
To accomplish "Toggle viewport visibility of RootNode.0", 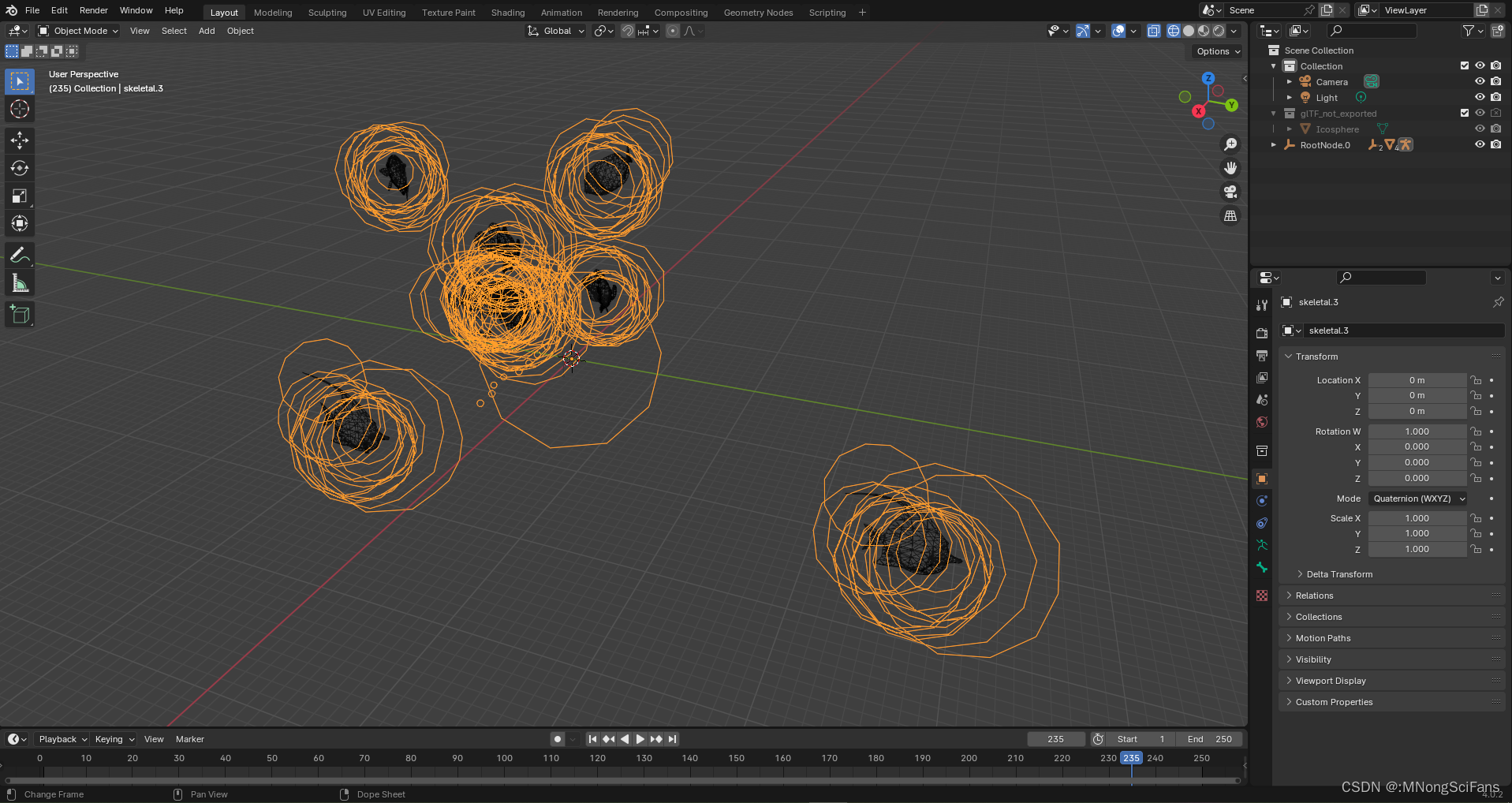I will pyautogui.click(x=1480, y=145).
